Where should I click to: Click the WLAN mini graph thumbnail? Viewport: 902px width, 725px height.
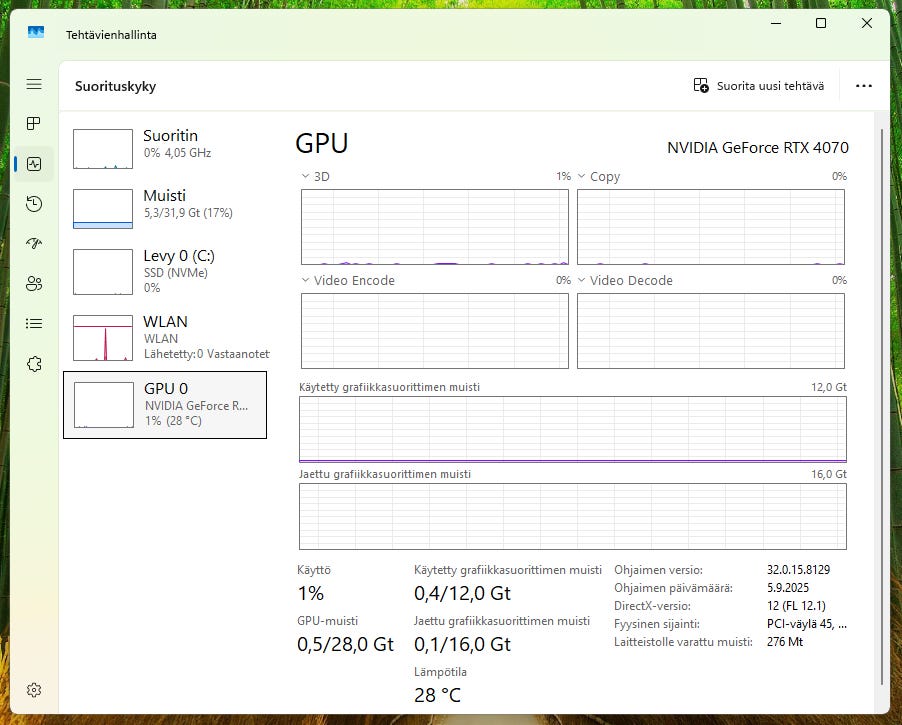coord(103,338)
